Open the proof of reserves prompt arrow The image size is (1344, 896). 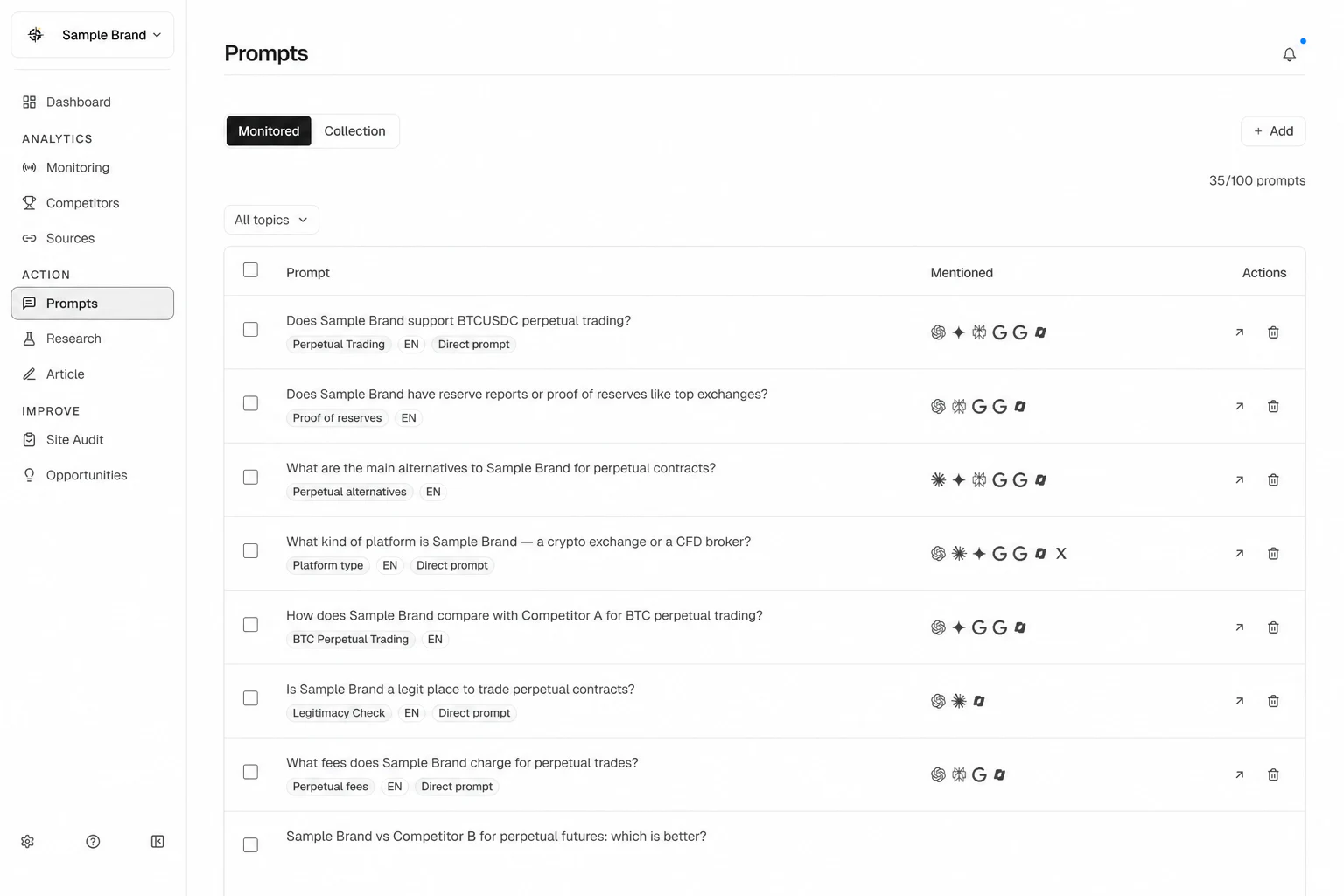1239,406
